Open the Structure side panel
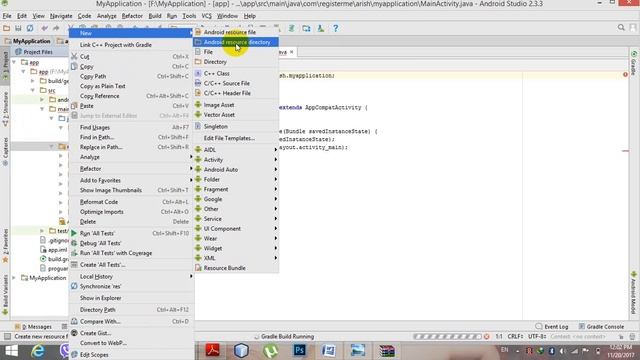Viewport: 640px width, 360px height. click(5, 109)
